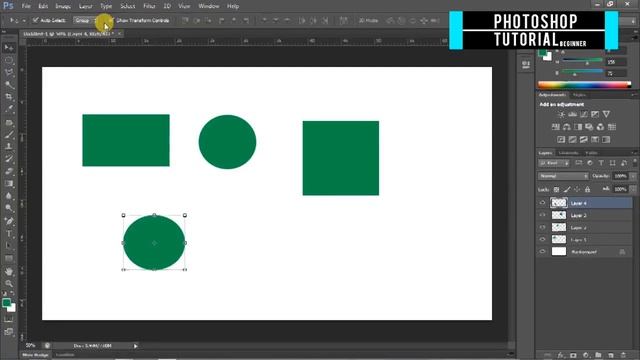This screenshot has width=640, height=360.
Task: Select the Clone Stamp tool
Action: point(9,146)
